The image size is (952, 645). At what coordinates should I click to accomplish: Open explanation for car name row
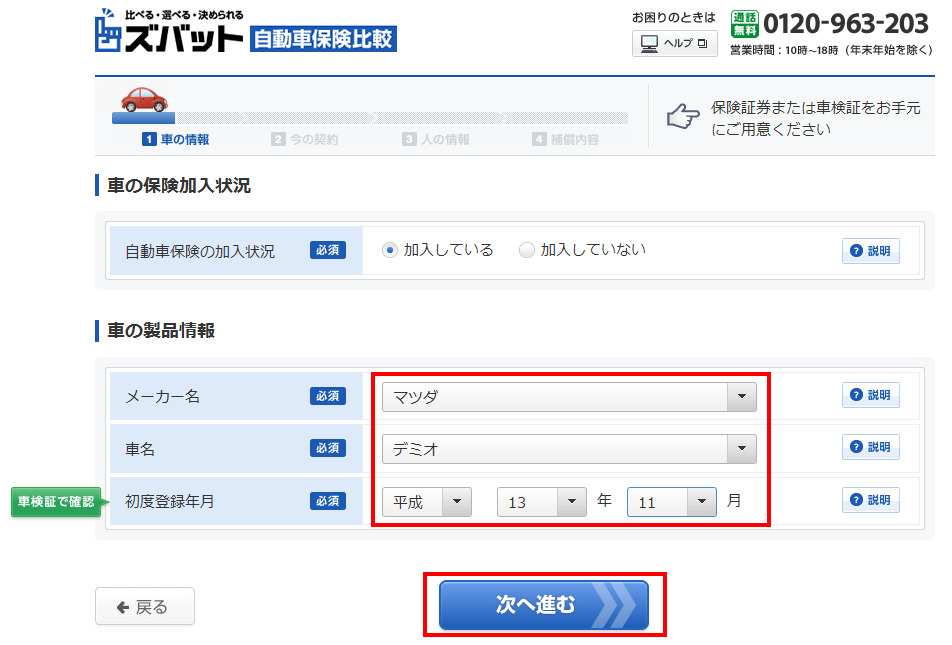coord(869,447)
